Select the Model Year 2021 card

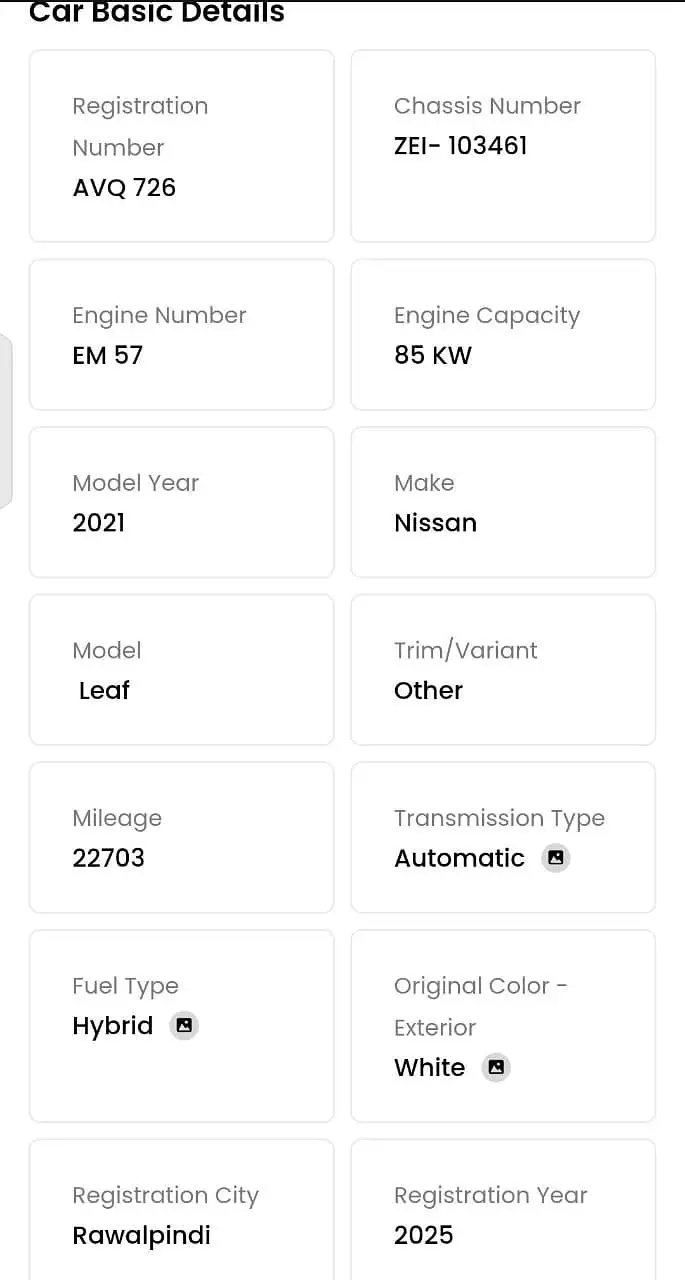coord(181,502)
